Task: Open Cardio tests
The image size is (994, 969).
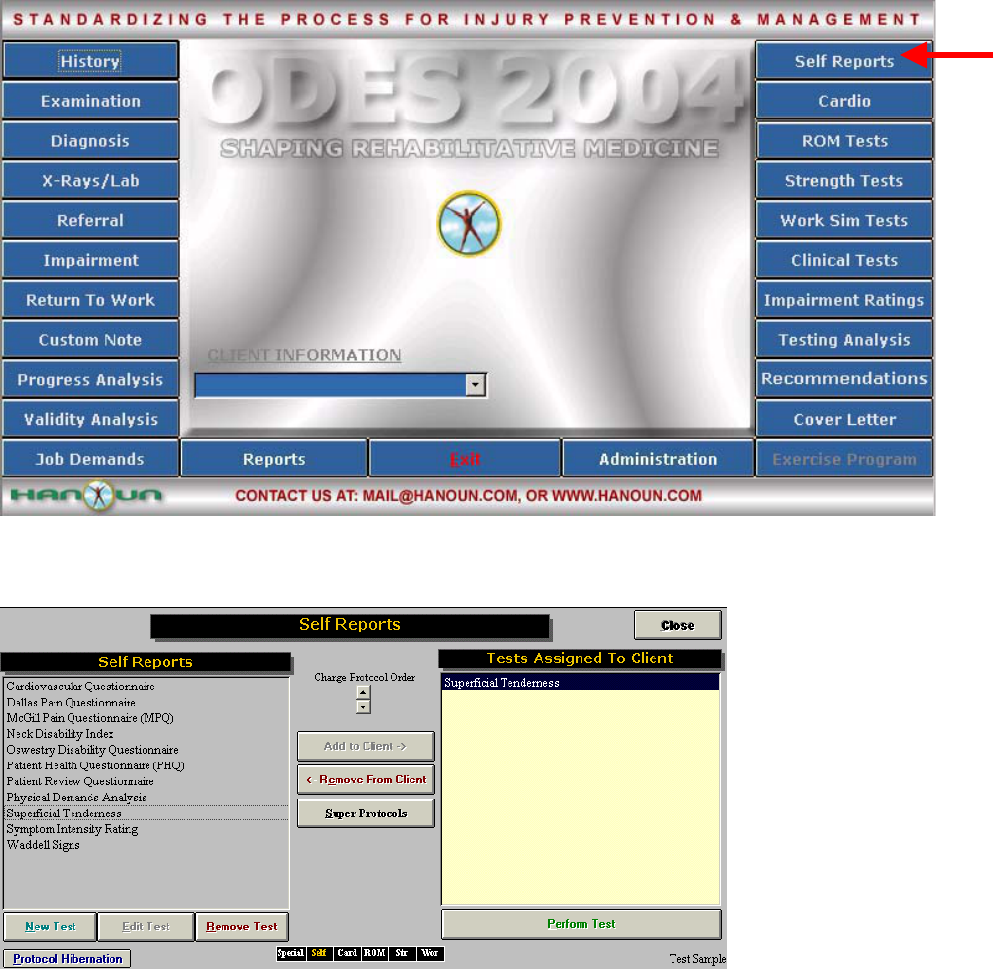Action: pos(844,101)
